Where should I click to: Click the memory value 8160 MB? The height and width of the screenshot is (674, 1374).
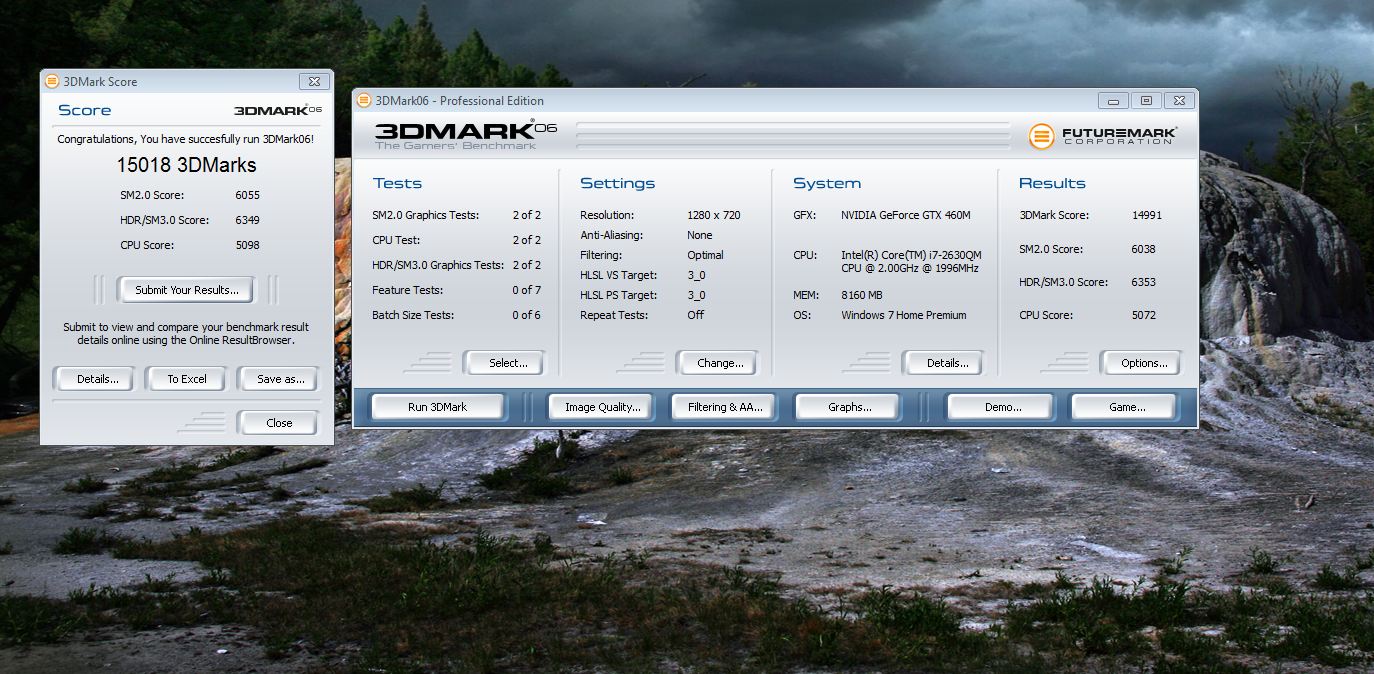(861, 295)
